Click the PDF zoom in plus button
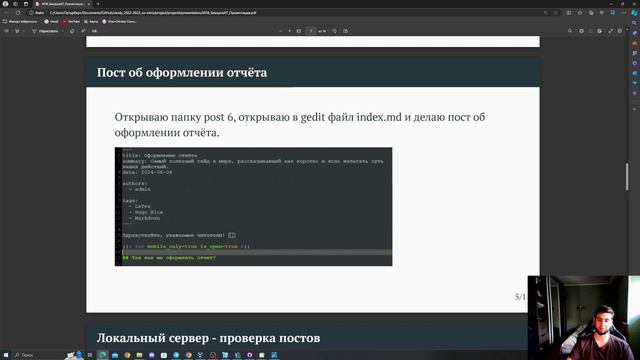 point(289,31)
